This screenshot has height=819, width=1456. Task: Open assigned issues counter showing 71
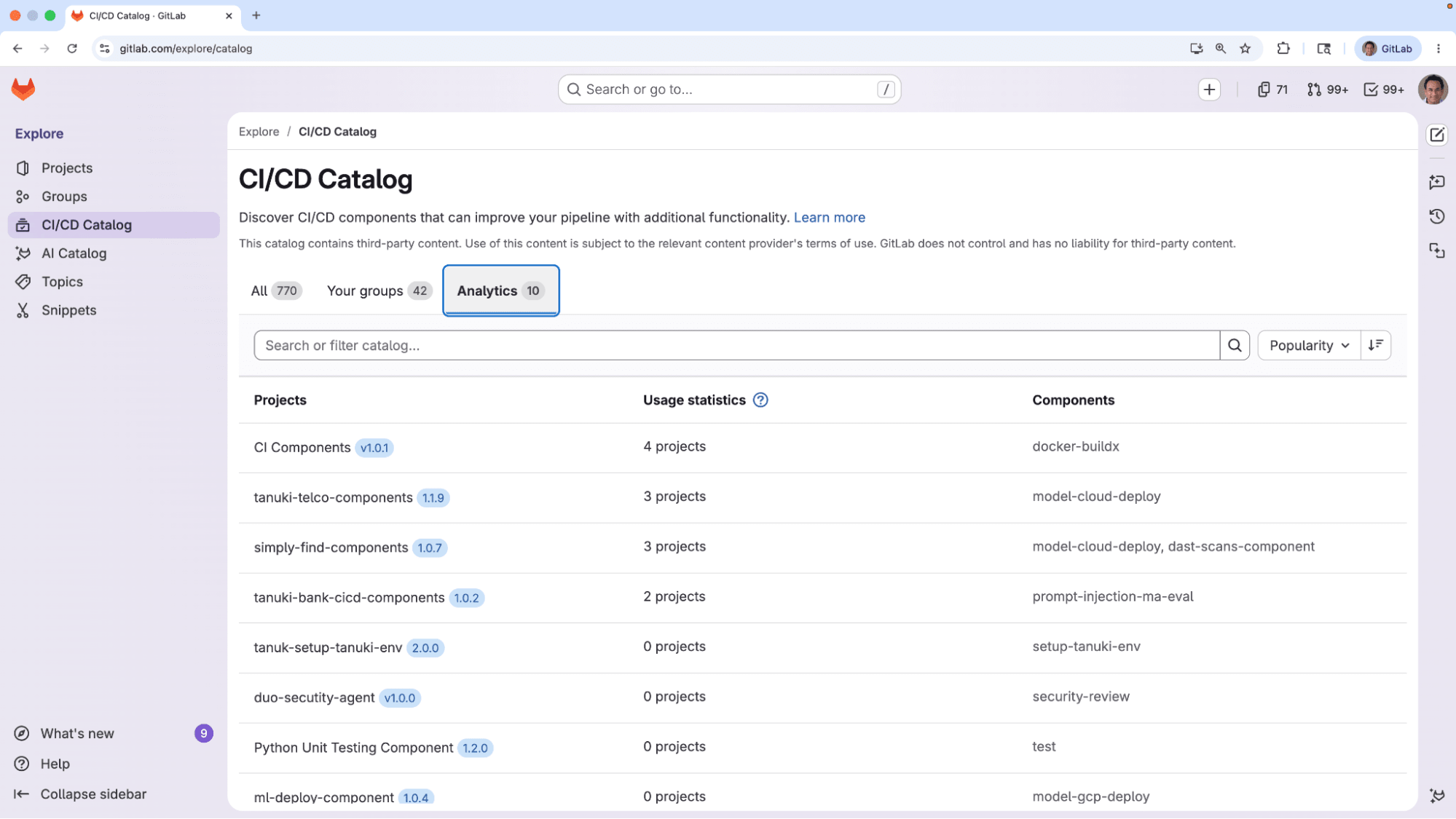[1272, 90]
